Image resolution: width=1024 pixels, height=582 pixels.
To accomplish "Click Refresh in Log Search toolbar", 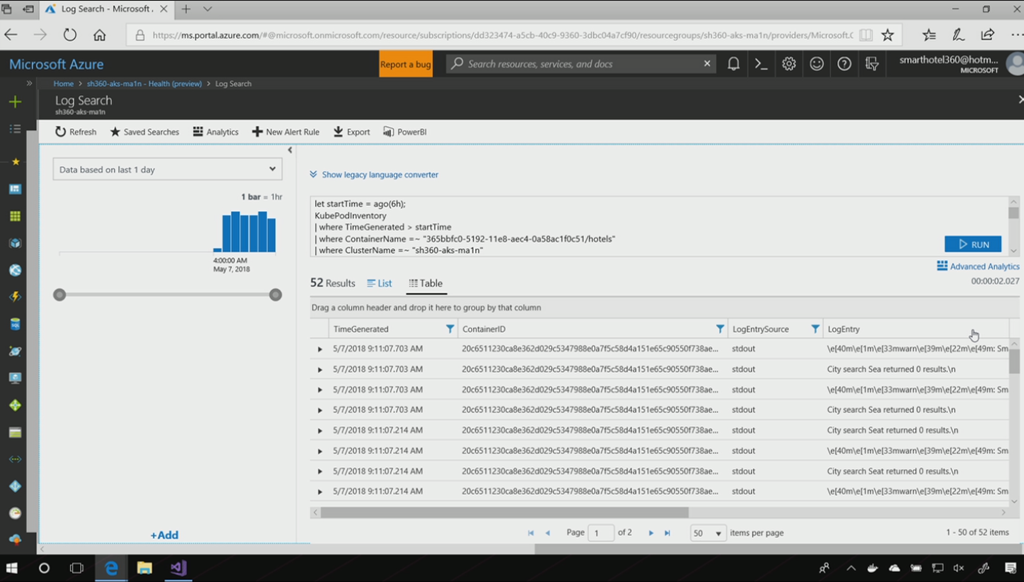I will (x=76, y=132).
